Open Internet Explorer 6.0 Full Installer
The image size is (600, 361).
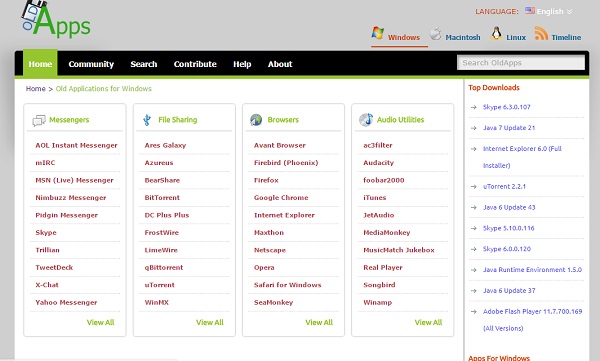point(522,157)
